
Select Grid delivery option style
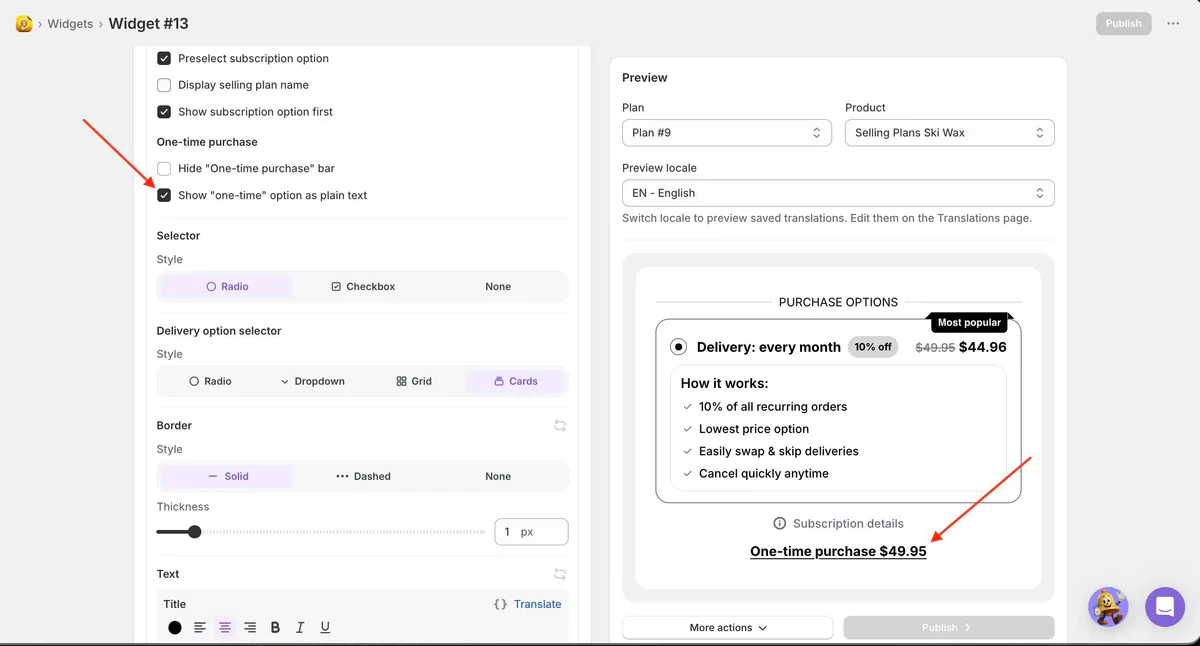414,381
